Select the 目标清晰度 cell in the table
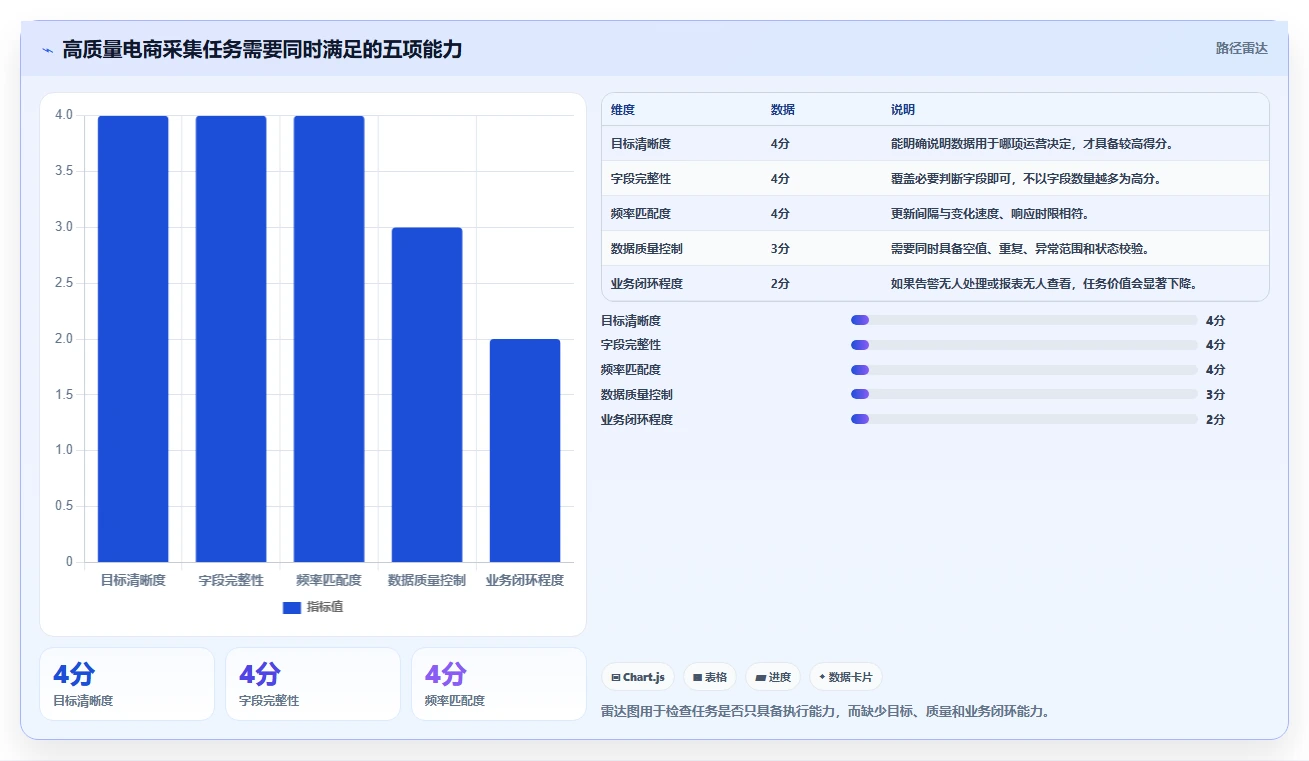The width and height of the screenshot is (1309, 761). (641, 144)
